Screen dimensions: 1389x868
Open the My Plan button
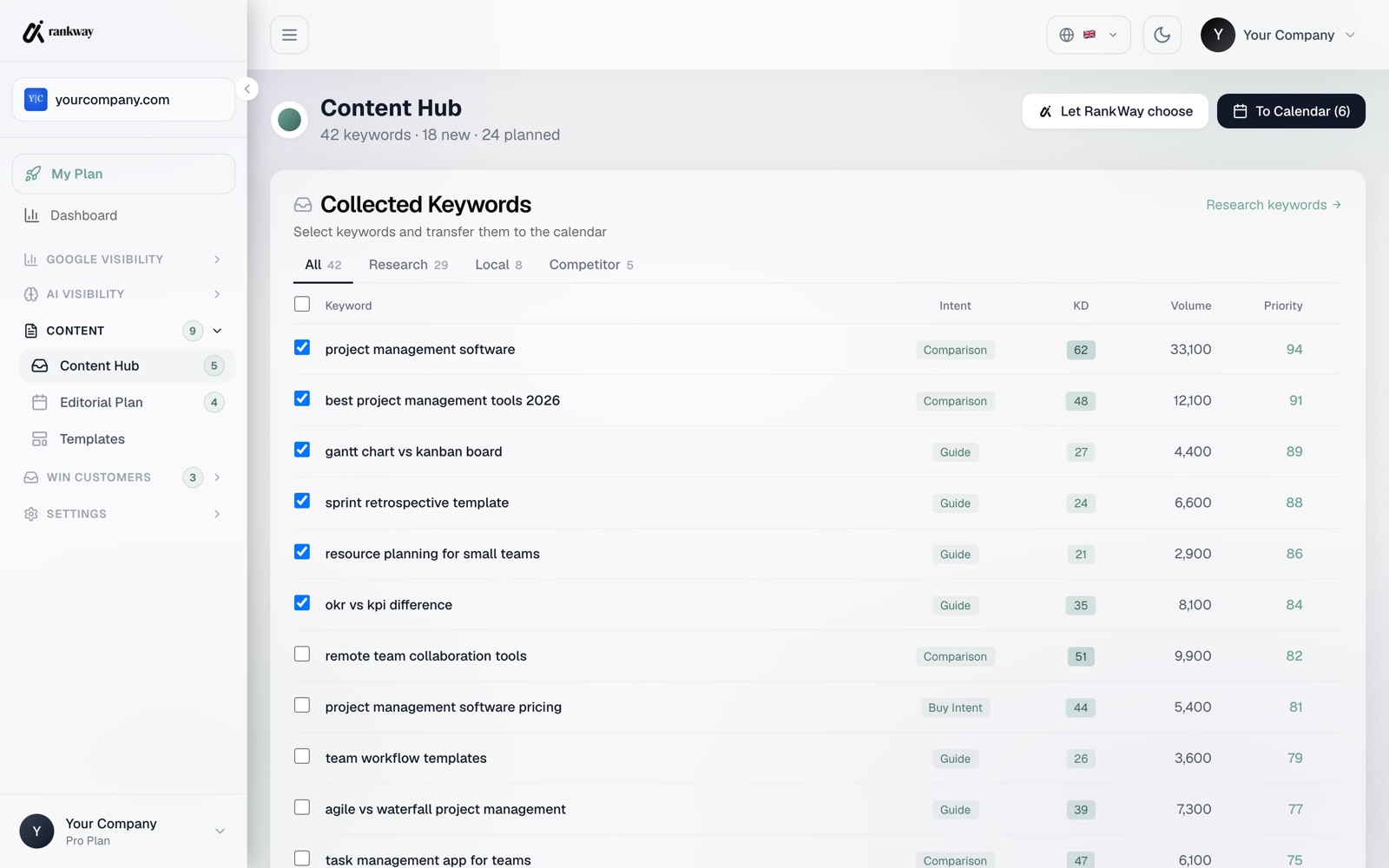123,174
